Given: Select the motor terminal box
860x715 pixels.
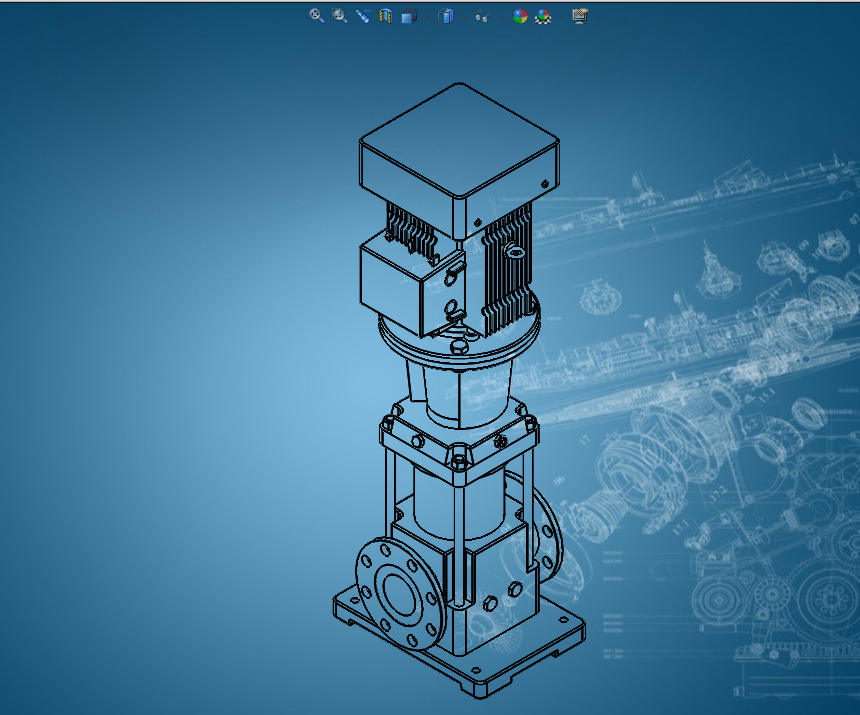Looking at the screenshot, I should coord(412,282).
